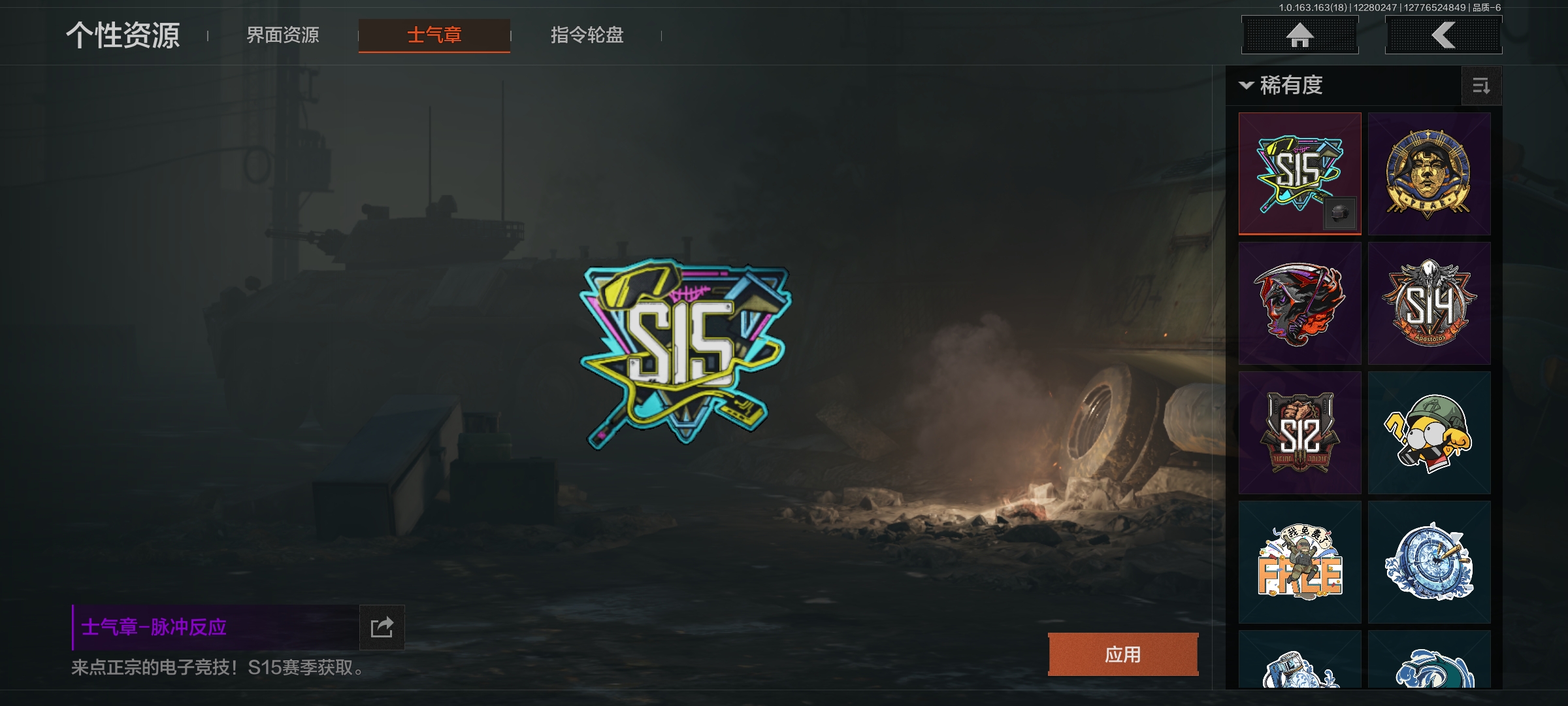Select the FREE soldier sticker badge
This screenshot has height=706, width=1568.
coord(1299,562)
